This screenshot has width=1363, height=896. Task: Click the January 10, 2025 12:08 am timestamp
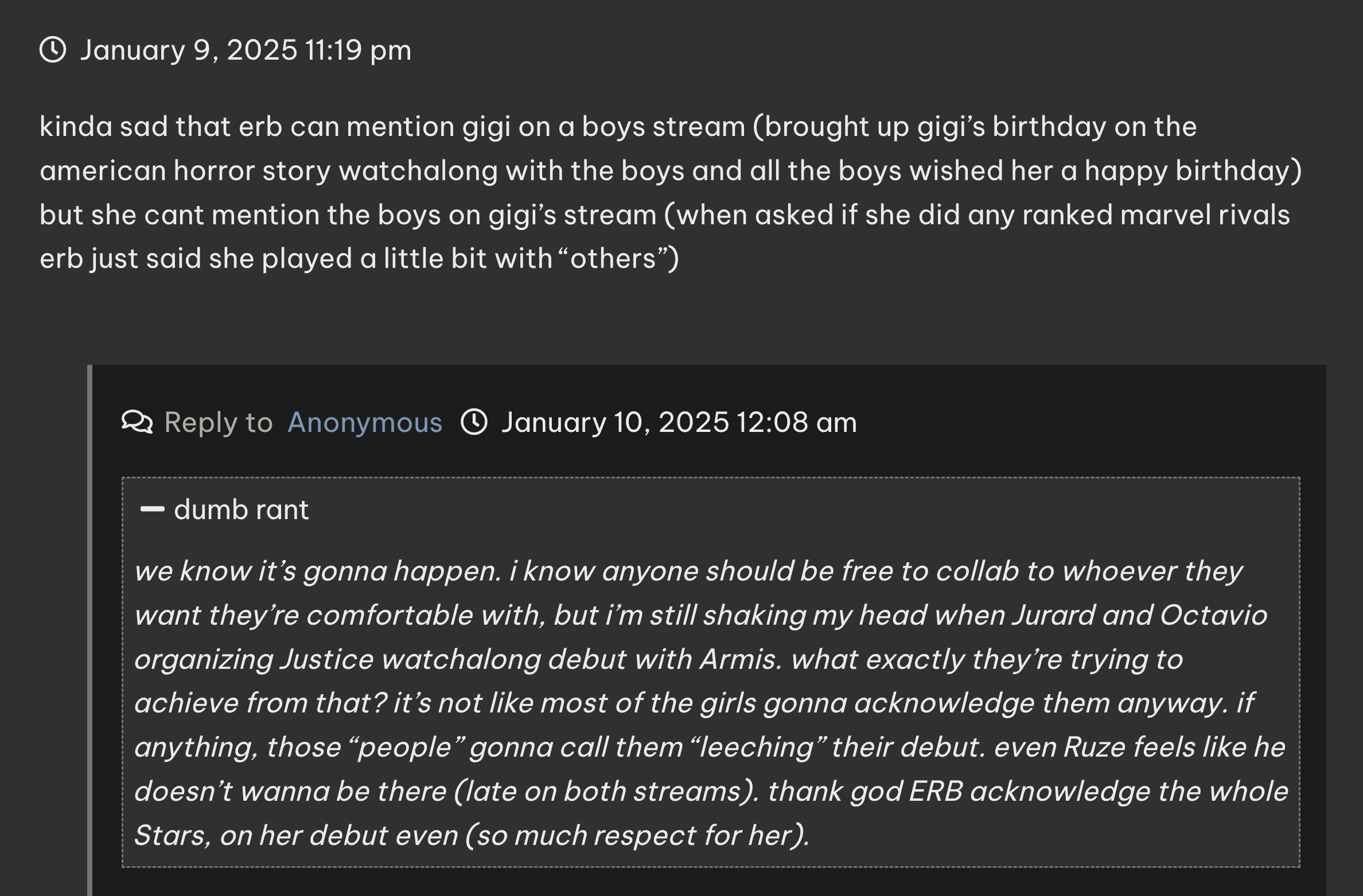click(x=679, y=422)
